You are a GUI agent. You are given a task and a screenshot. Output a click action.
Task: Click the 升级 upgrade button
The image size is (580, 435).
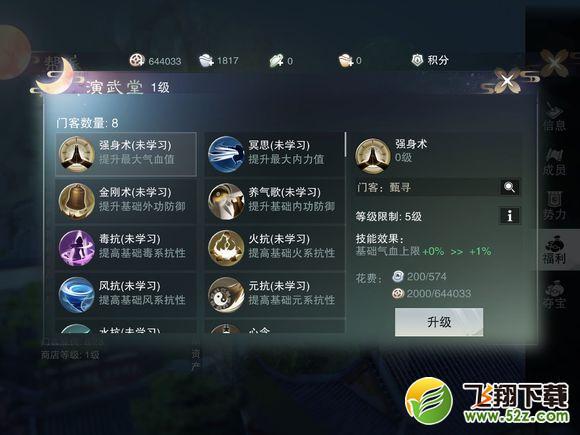coord(439,322)
